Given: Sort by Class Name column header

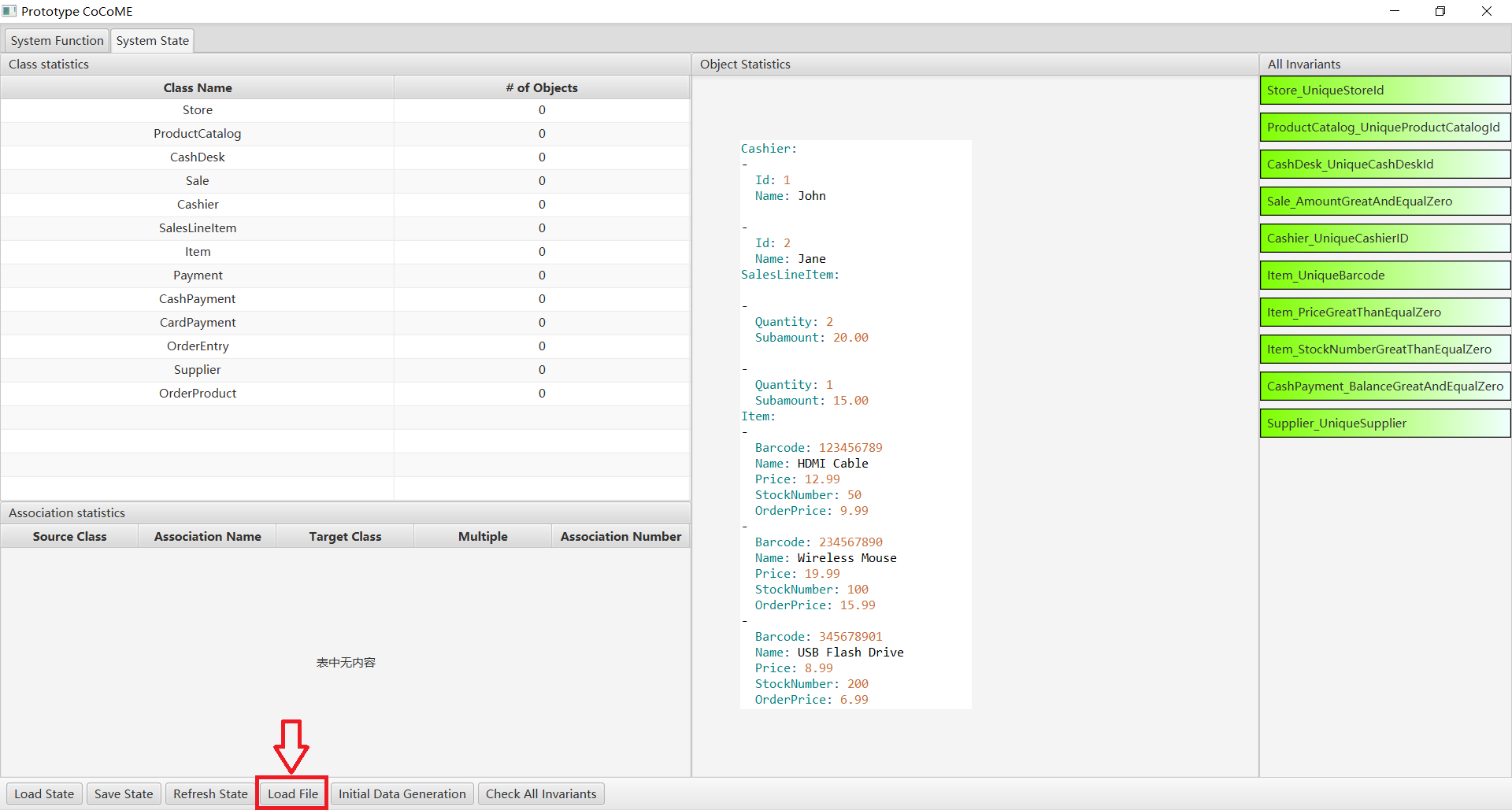Looking at the screenshot, I should (198, 88).
